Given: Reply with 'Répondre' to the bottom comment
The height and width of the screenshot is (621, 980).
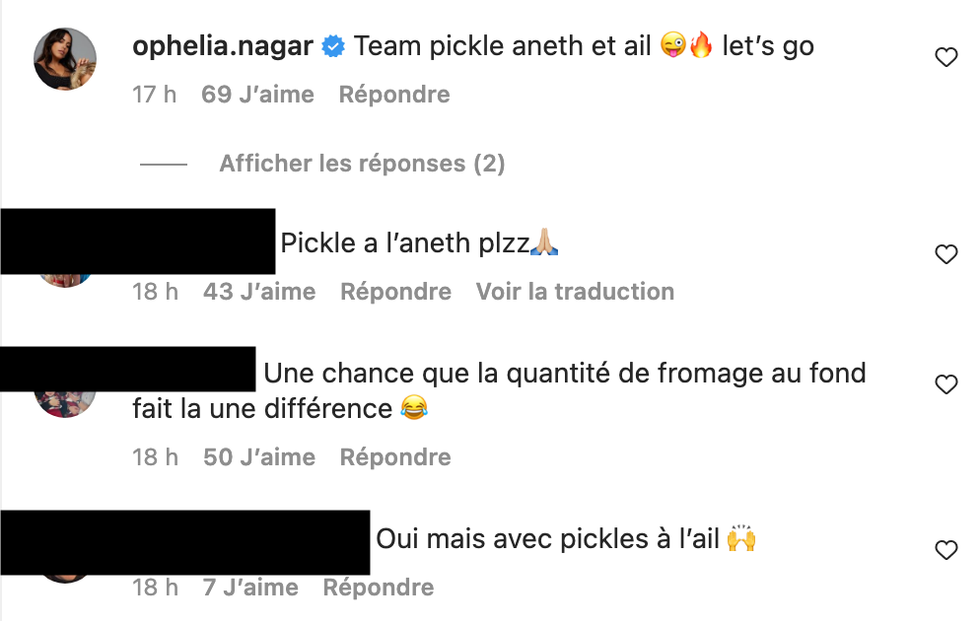Looking at the screenshot, I should pyautogui.click(x=377, y=587).
